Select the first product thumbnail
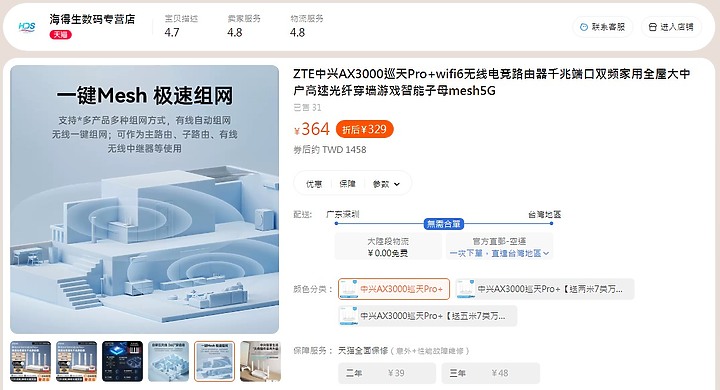This screenshot has width=720, height=390. tap(30, 361)
